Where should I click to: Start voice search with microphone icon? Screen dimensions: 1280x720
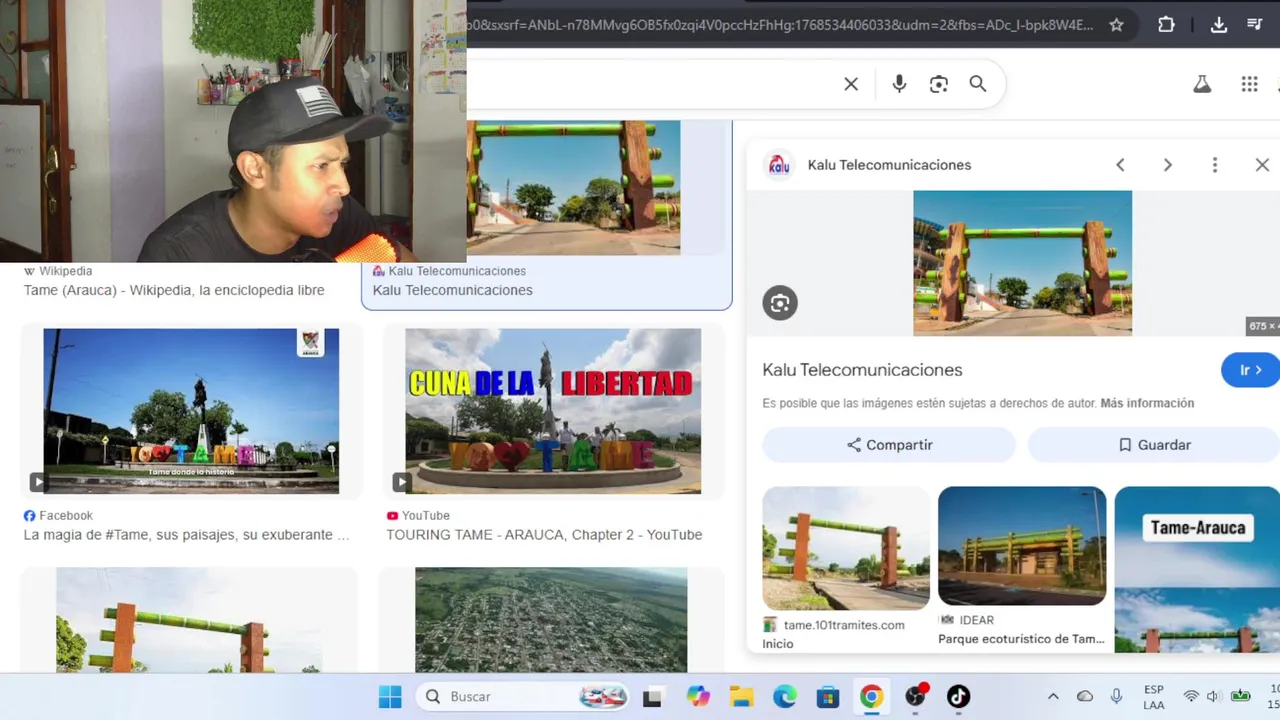pyautogui.click(x=899, y=85)
